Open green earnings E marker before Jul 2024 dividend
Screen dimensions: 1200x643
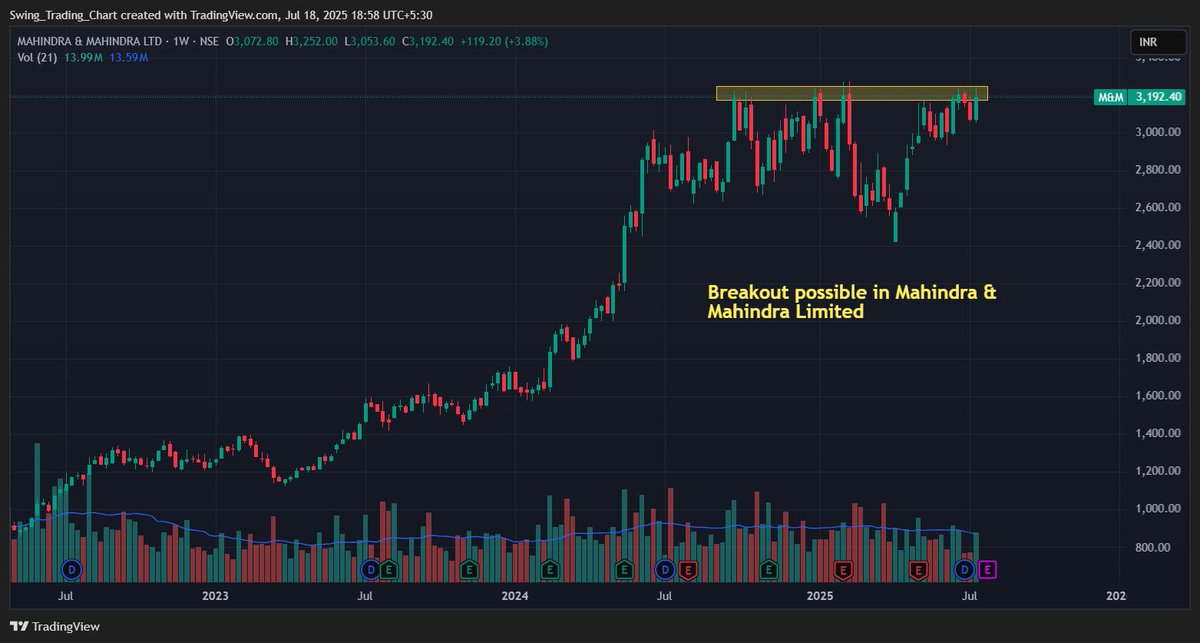(624, 569)
